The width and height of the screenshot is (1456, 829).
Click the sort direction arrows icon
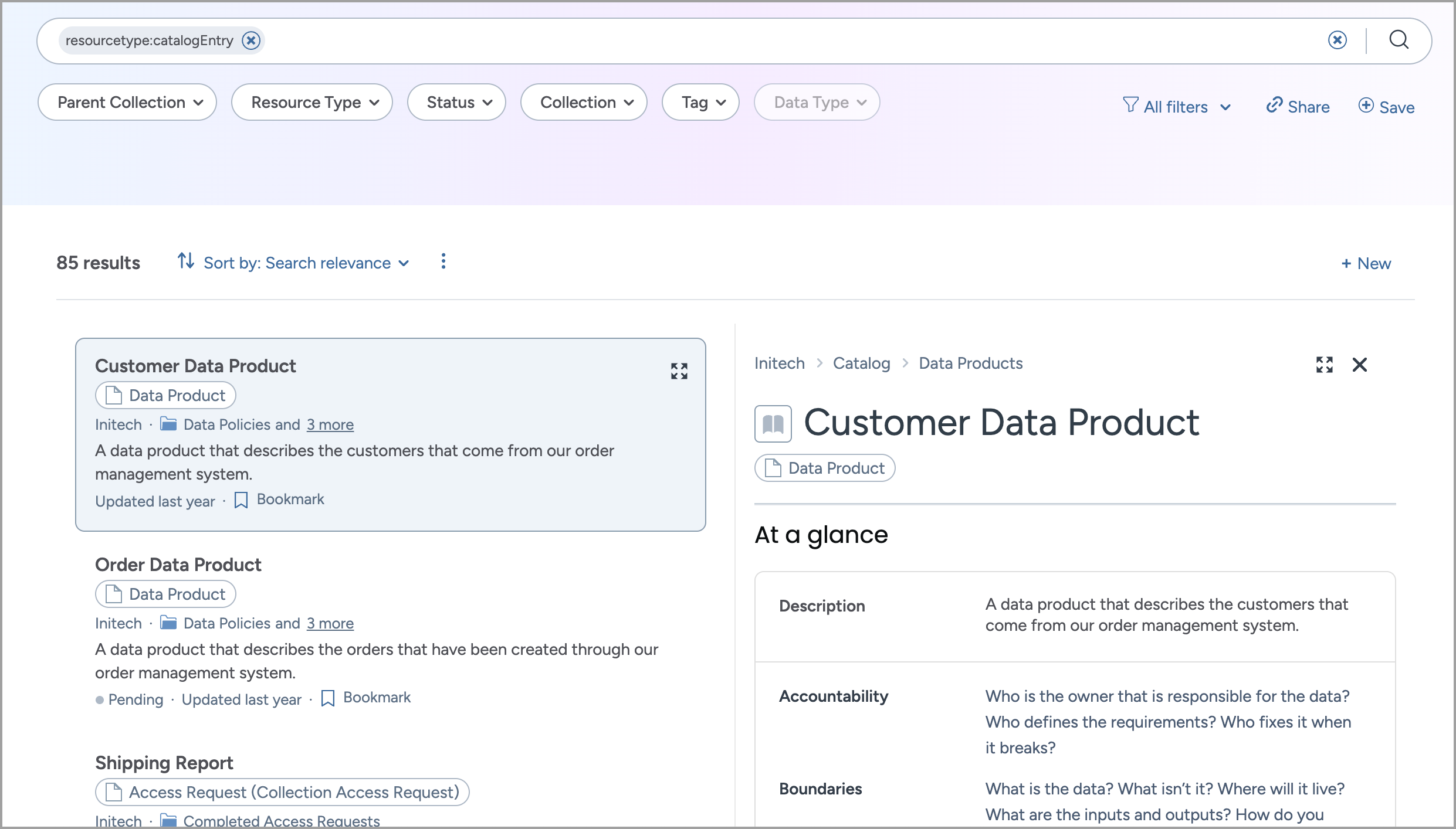[186, 262]
